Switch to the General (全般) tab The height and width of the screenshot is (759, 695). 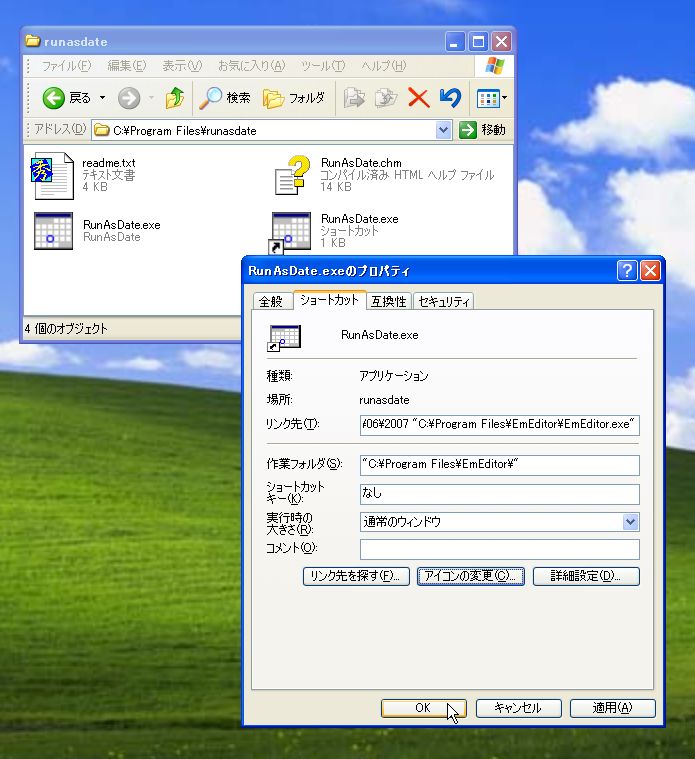click(x=271, y=302)
